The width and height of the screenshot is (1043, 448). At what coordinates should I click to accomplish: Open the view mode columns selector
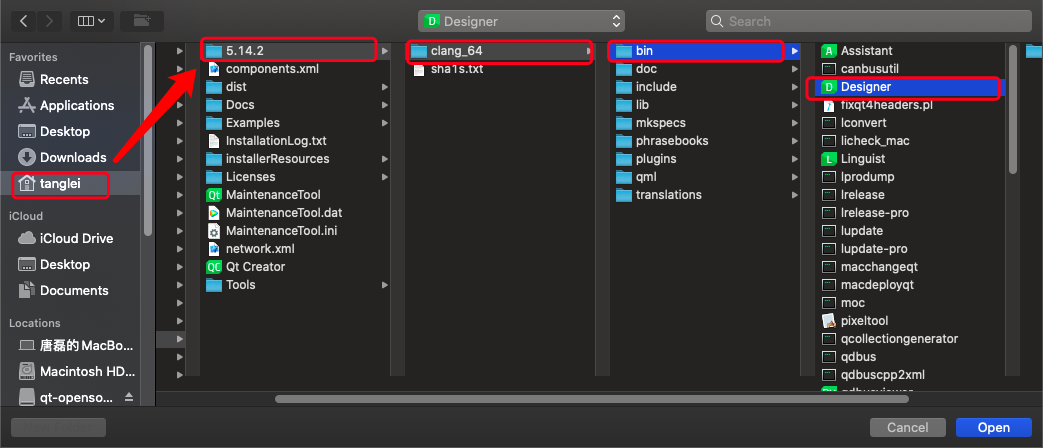coord(92,21)
